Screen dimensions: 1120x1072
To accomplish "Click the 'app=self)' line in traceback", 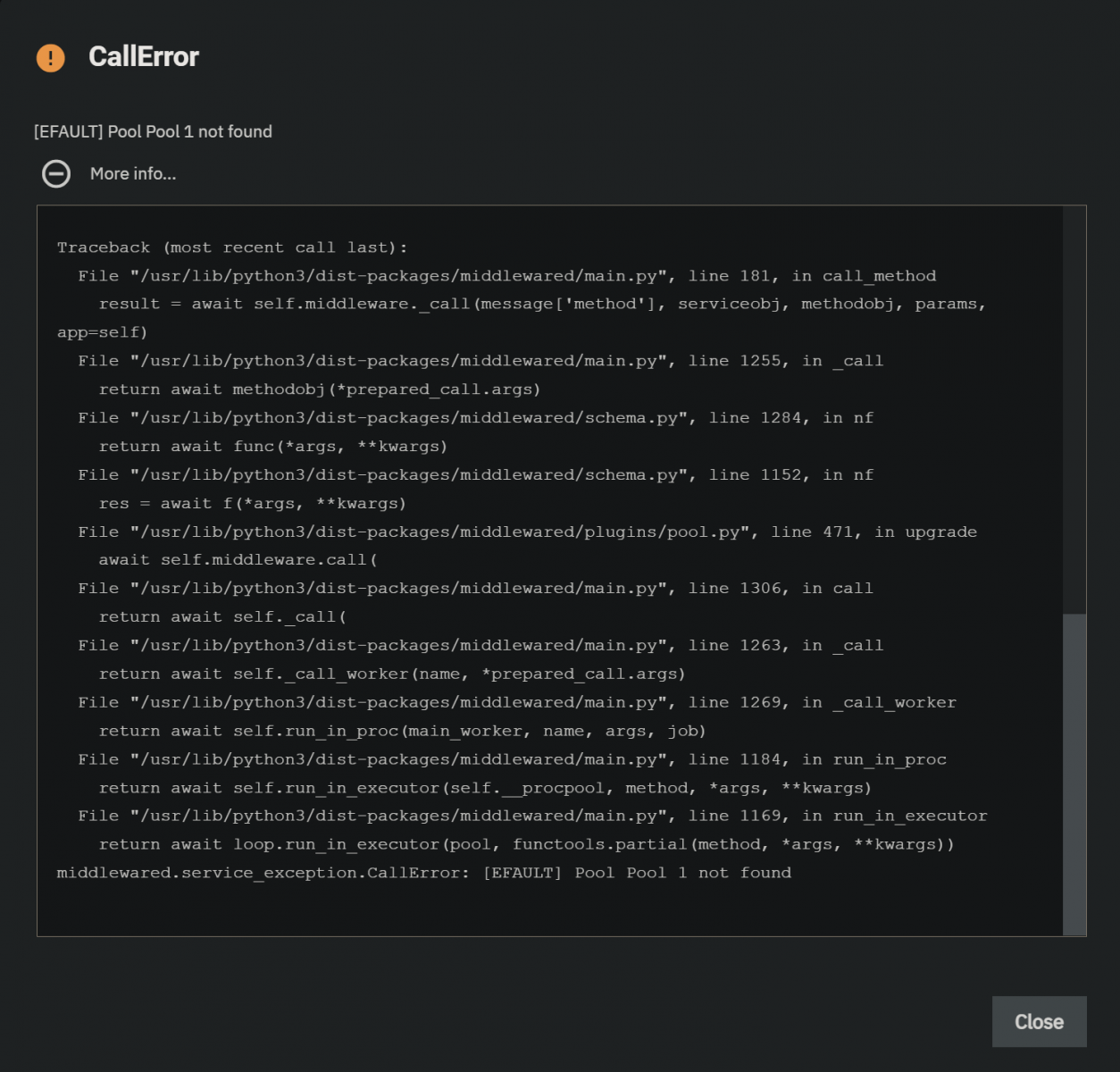I will point(103,332).
